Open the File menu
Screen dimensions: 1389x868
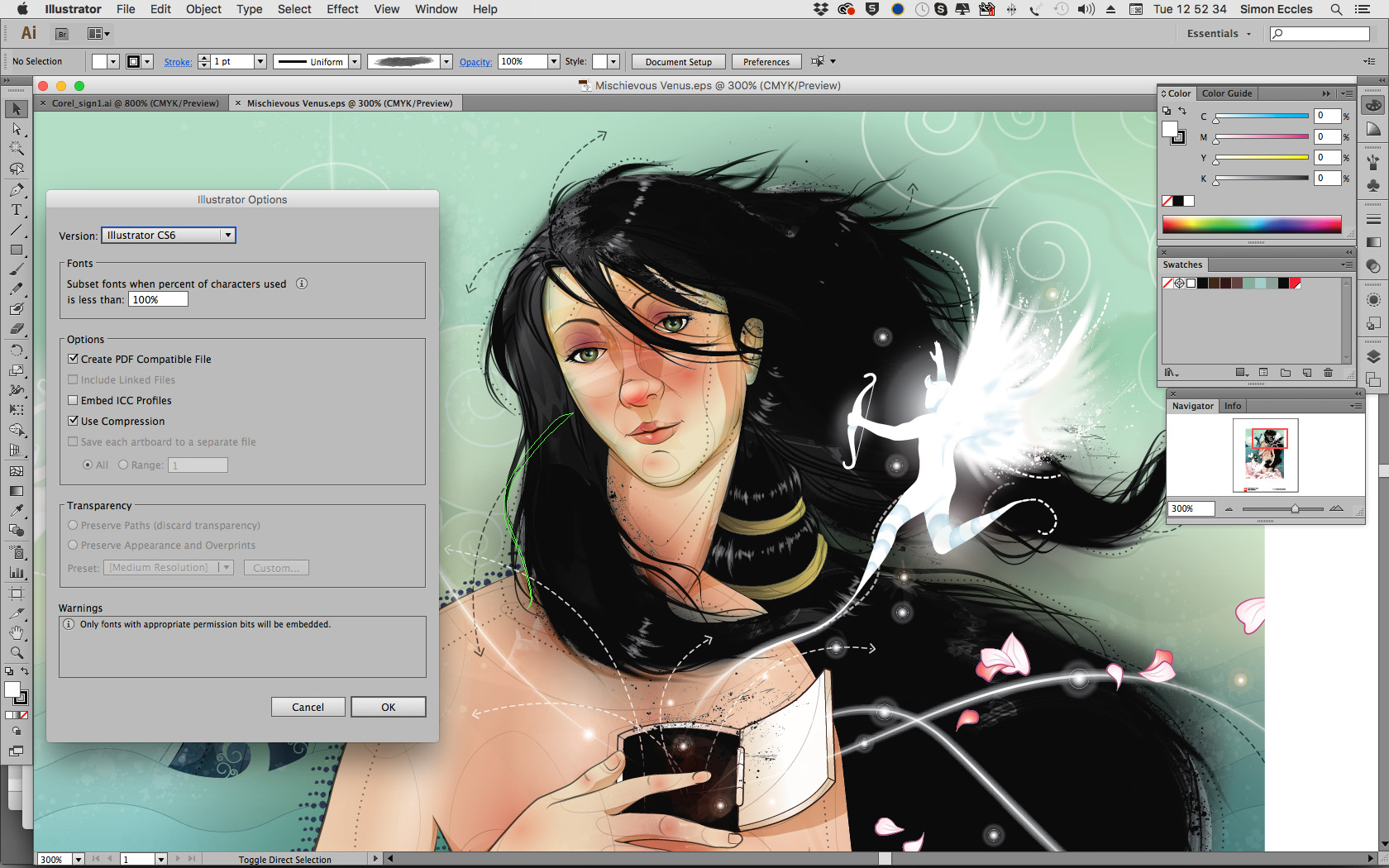[x=126, y=9]
